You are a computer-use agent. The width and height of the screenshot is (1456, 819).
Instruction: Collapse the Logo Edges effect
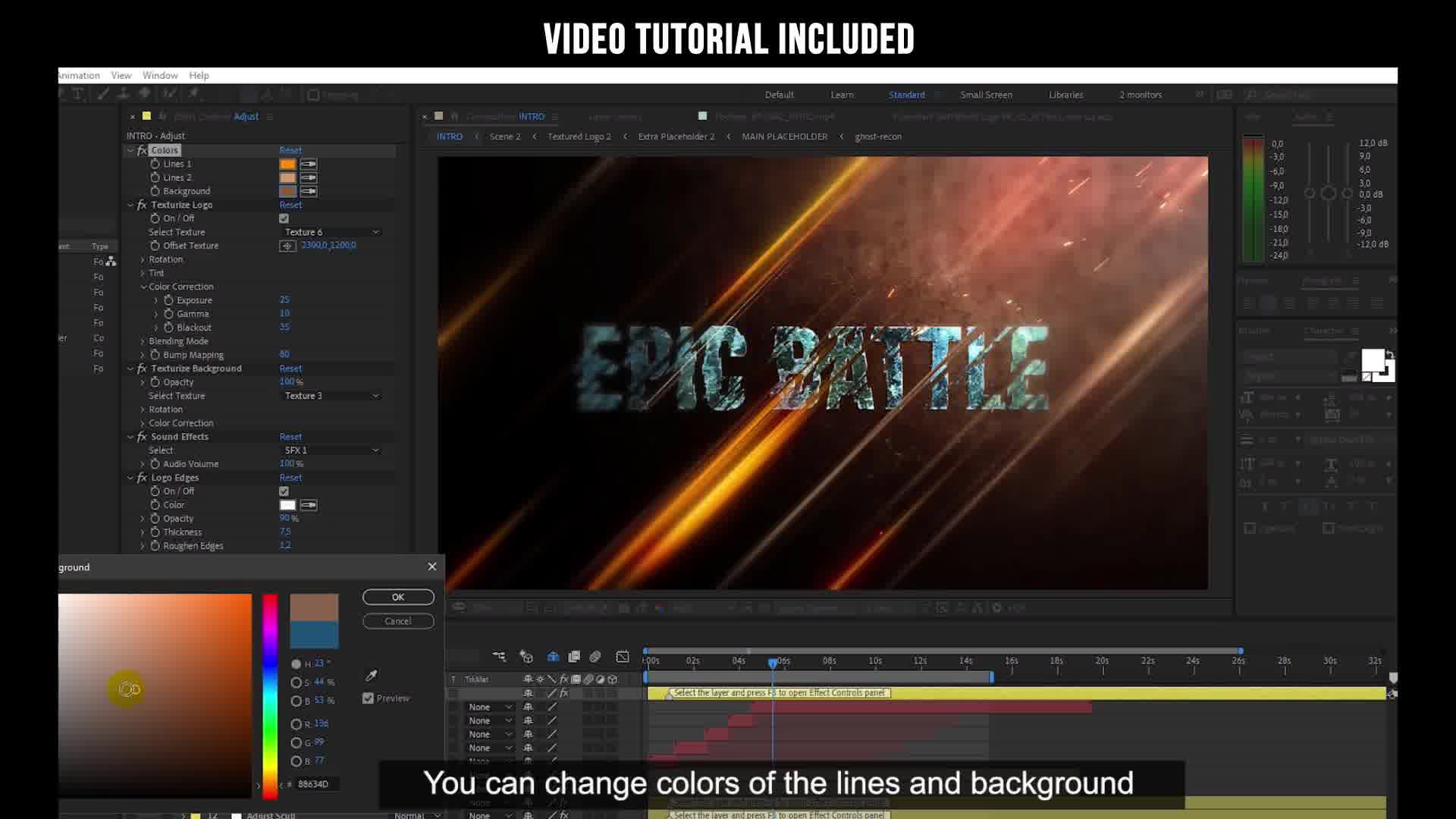pos(130,478)
